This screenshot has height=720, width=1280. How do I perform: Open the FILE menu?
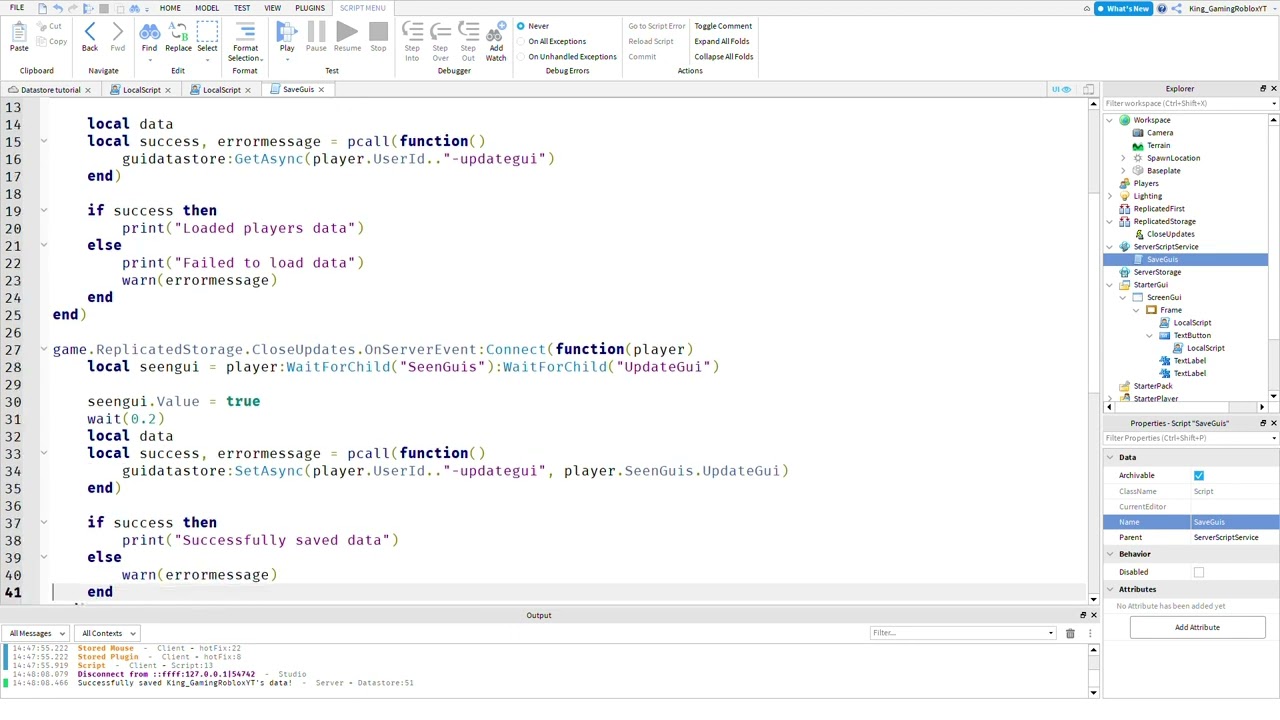pos(17,8)
